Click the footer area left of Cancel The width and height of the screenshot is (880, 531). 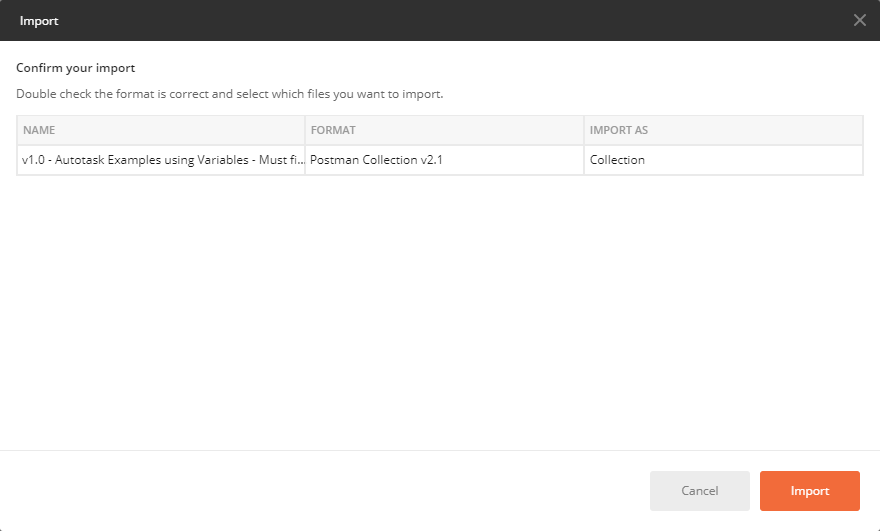320,491
